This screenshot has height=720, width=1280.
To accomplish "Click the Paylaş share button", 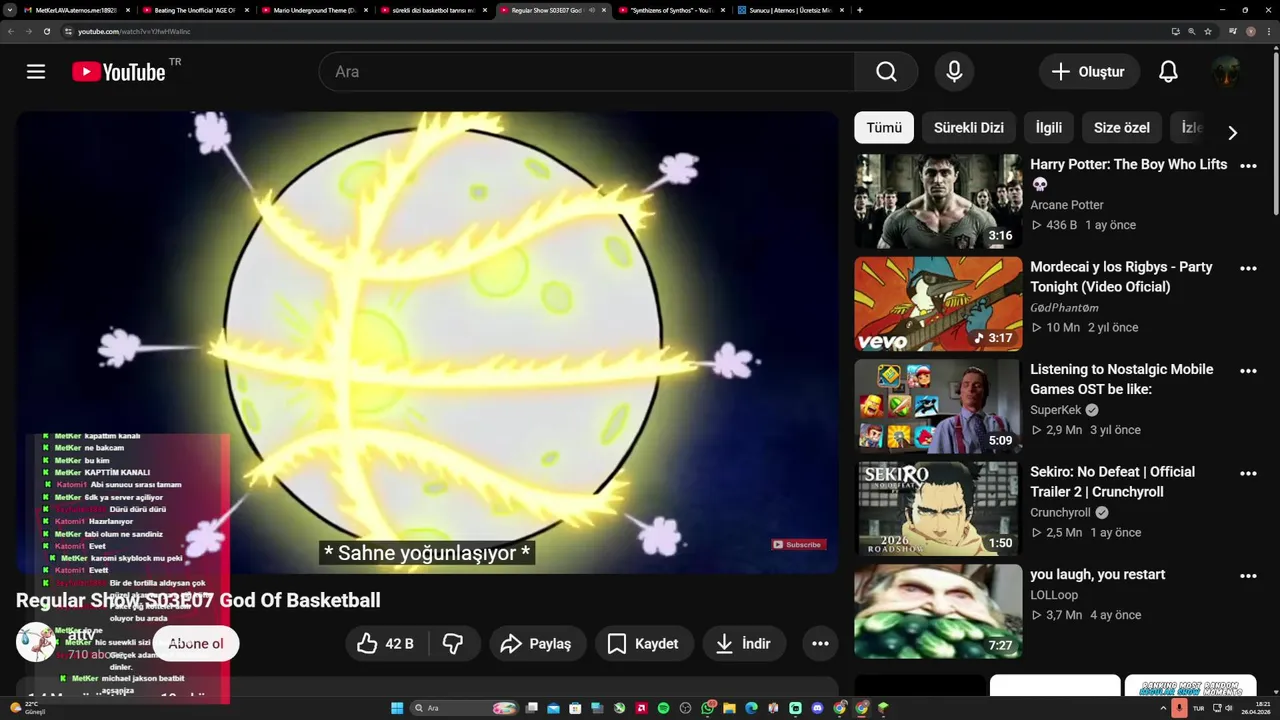I will tap(537, 644).
